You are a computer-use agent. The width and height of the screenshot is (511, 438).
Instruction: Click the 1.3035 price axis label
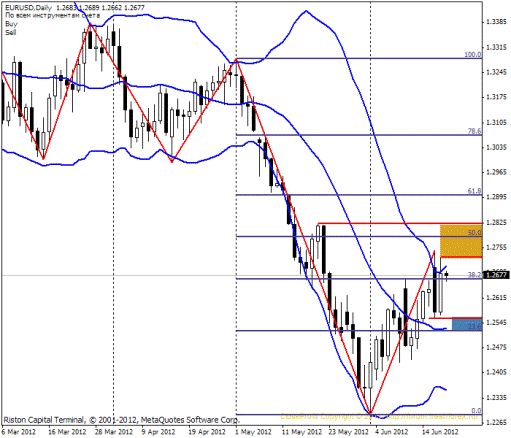[x=496, y=147]
